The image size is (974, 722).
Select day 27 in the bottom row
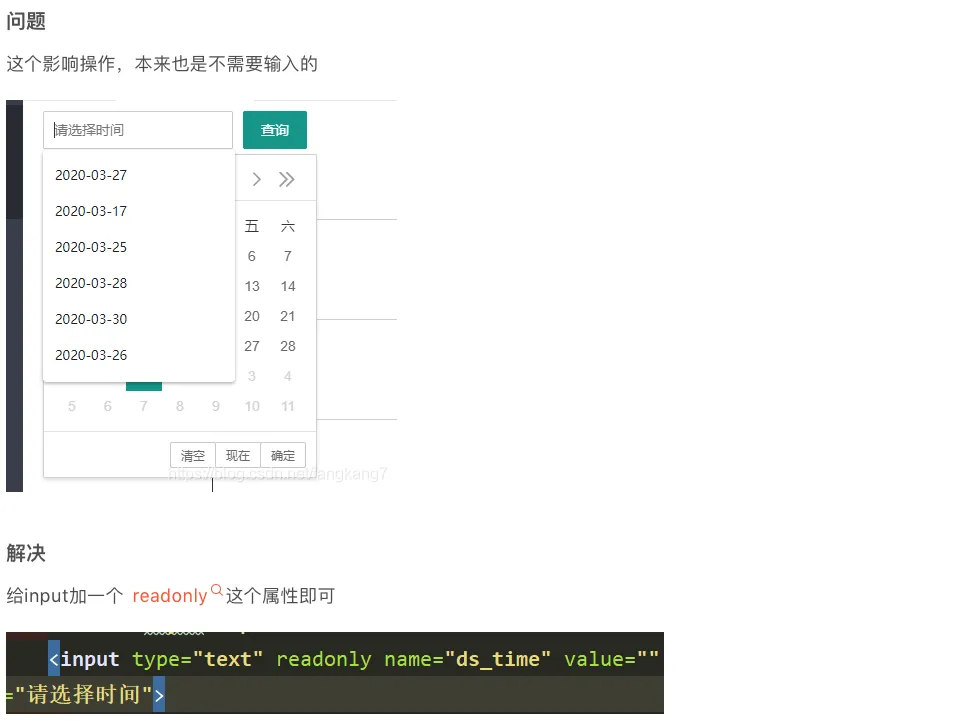coord(251,346)
